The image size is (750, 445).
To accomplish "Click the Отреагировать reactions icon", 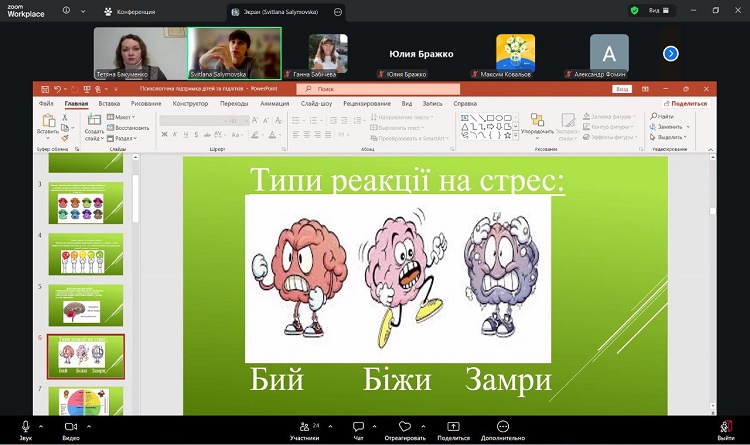I will [405, 426].
